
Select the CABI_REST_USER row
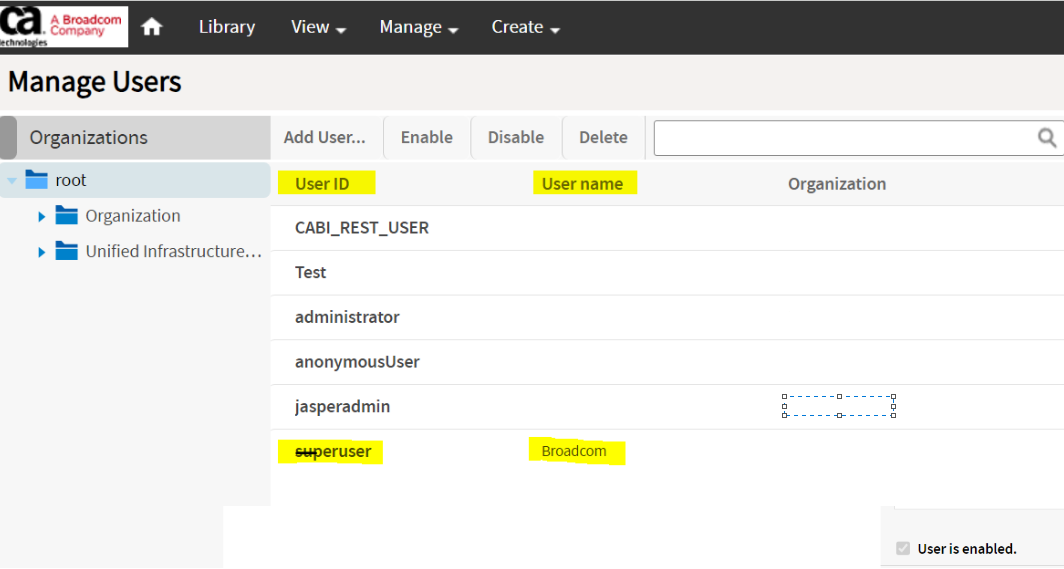click(362, 228)
